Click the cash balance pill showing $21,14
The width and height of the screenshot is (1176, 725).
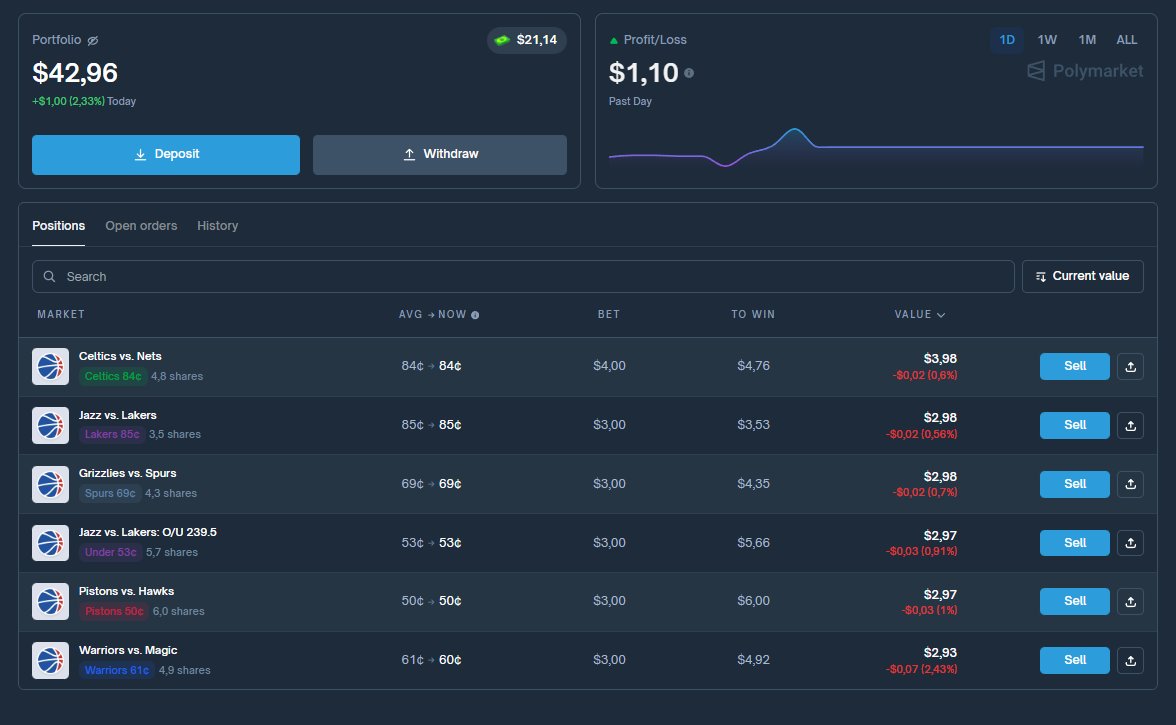click(x=527, y=40)
